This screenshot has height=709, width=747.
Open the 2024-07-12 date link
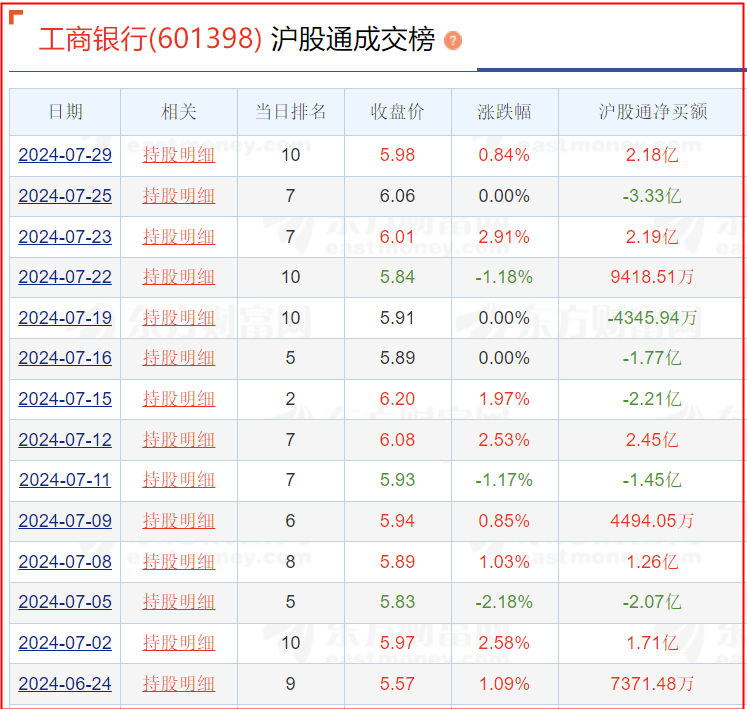coord(65,440)
